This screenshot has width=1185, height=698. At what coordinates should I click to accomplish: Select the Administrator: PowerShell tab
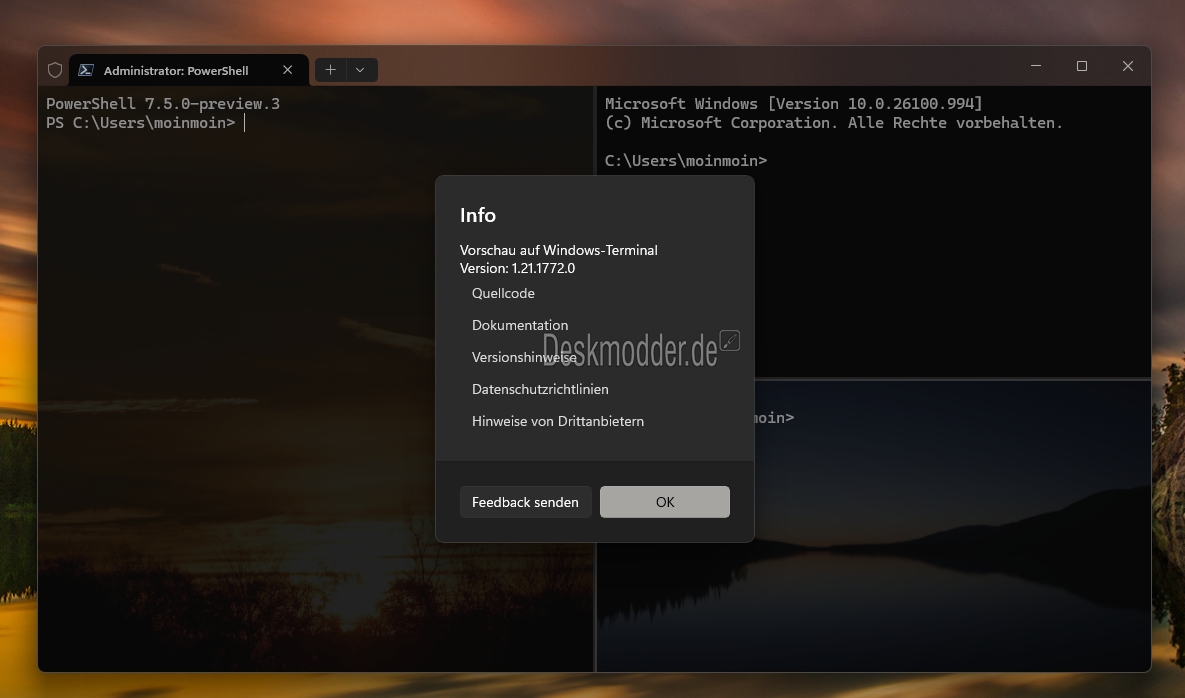[x=189, y=70]
